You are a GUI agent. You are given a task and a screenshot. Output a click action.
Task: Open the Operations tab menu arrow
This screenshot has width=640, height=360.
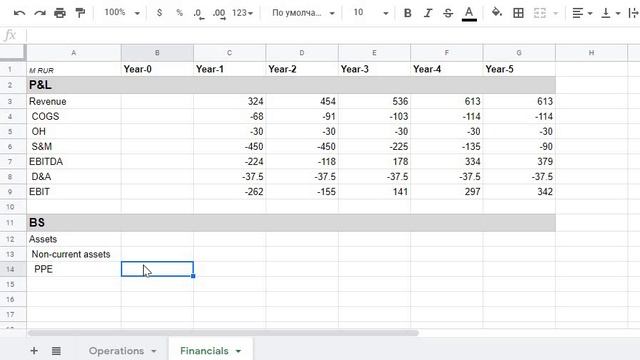(154, 351)
